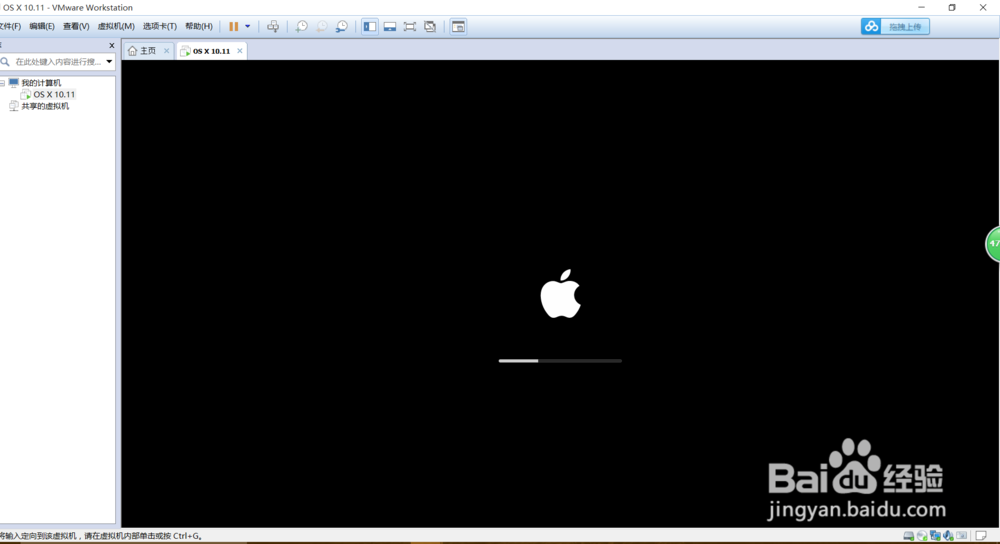Open the 帮助(H) menu
Screen dimensions: 1000x544
click(x=198, y=26)
